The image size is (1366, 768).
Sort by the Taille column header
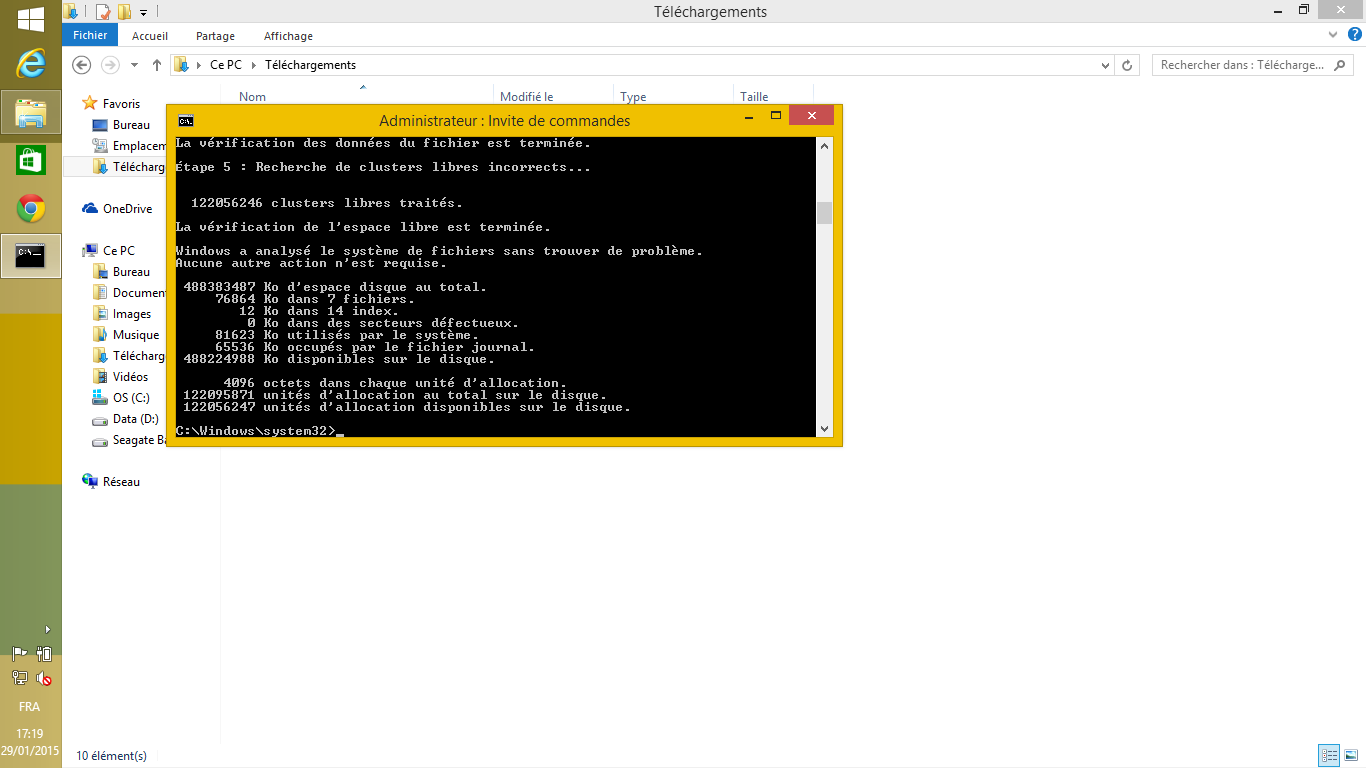[754, 97]
